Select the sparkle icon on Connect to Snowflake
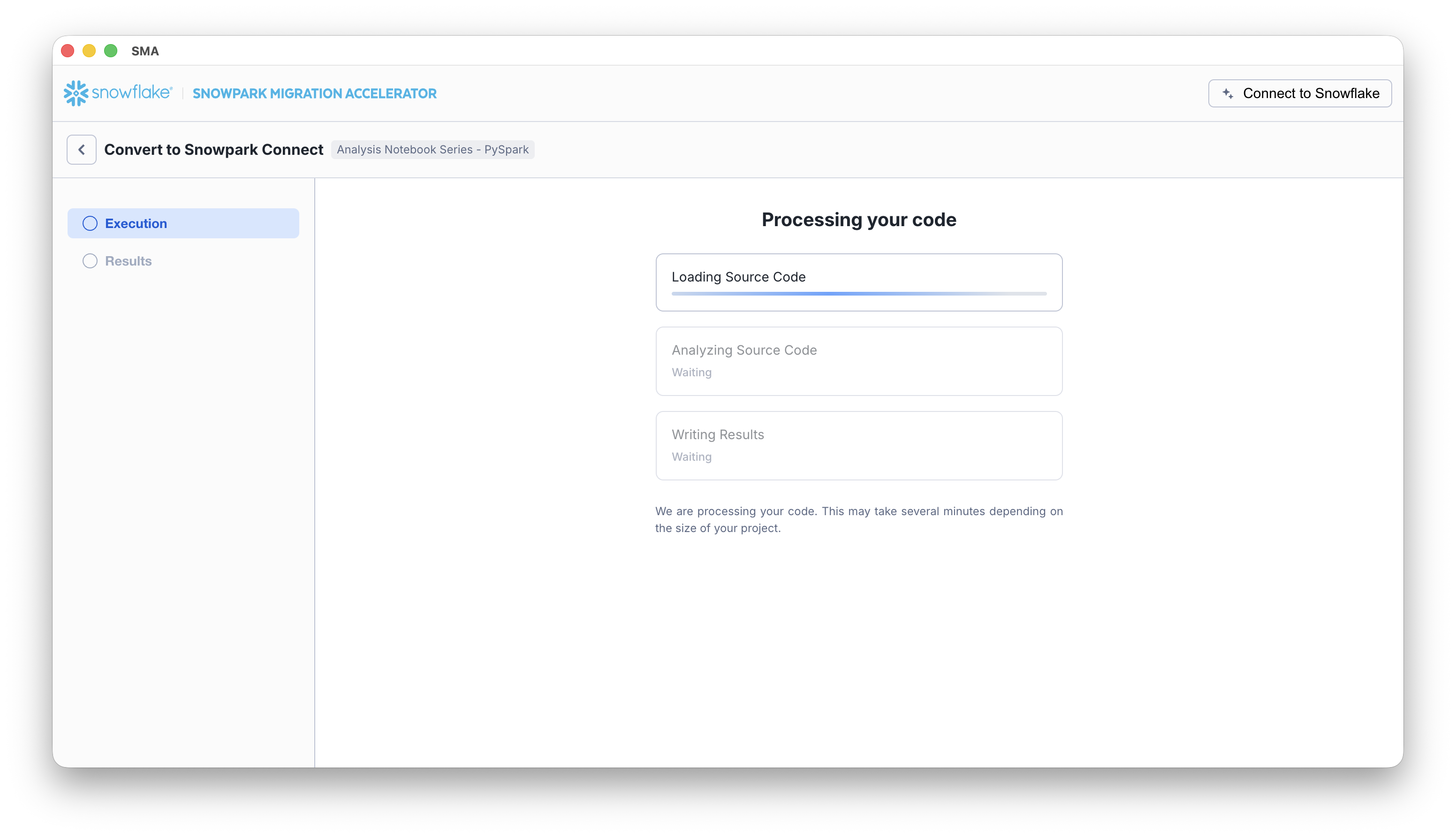 click(x=1228, y=92)
